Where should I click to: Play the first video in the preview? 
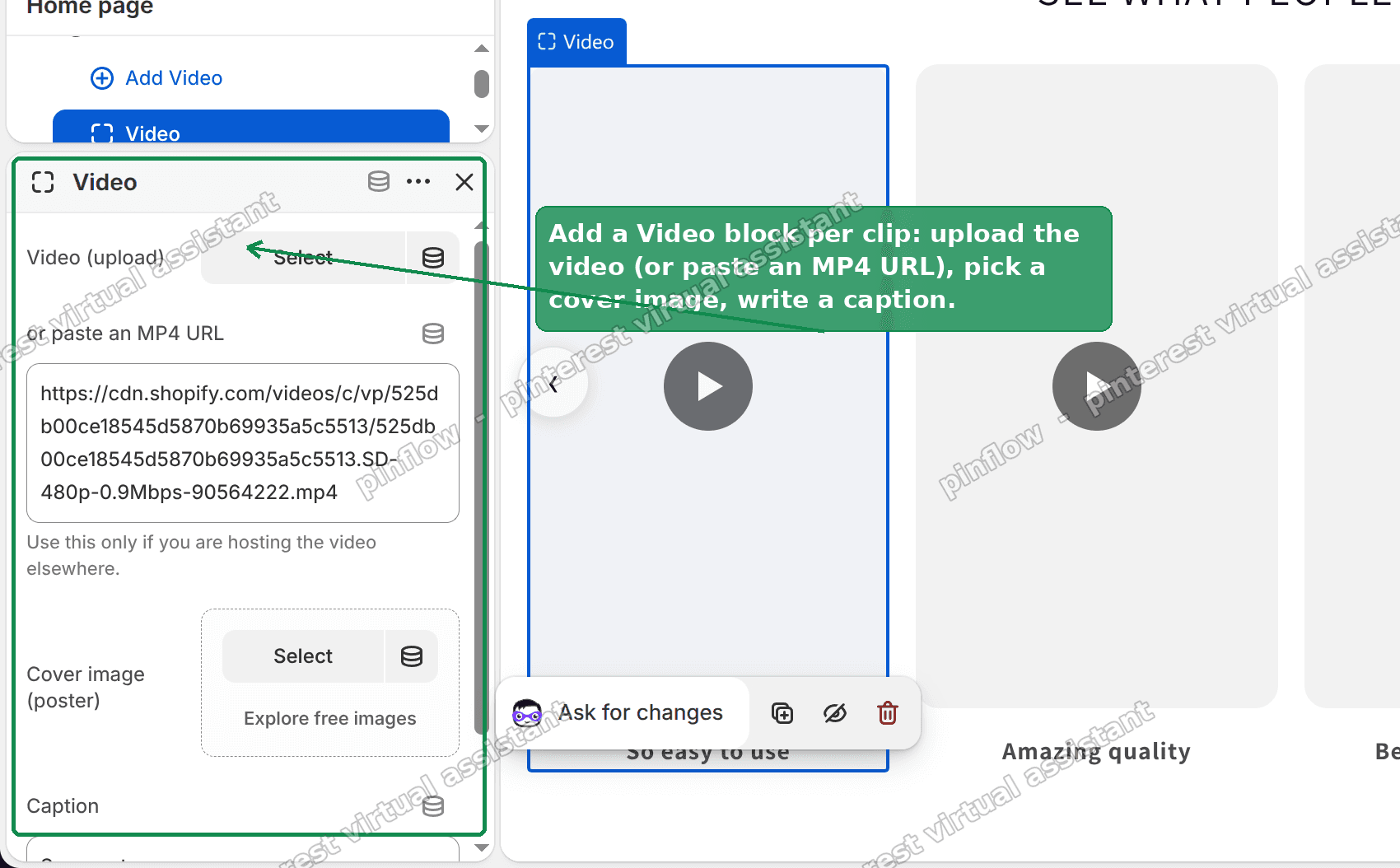pyautogui.click(x=708, y=386)
